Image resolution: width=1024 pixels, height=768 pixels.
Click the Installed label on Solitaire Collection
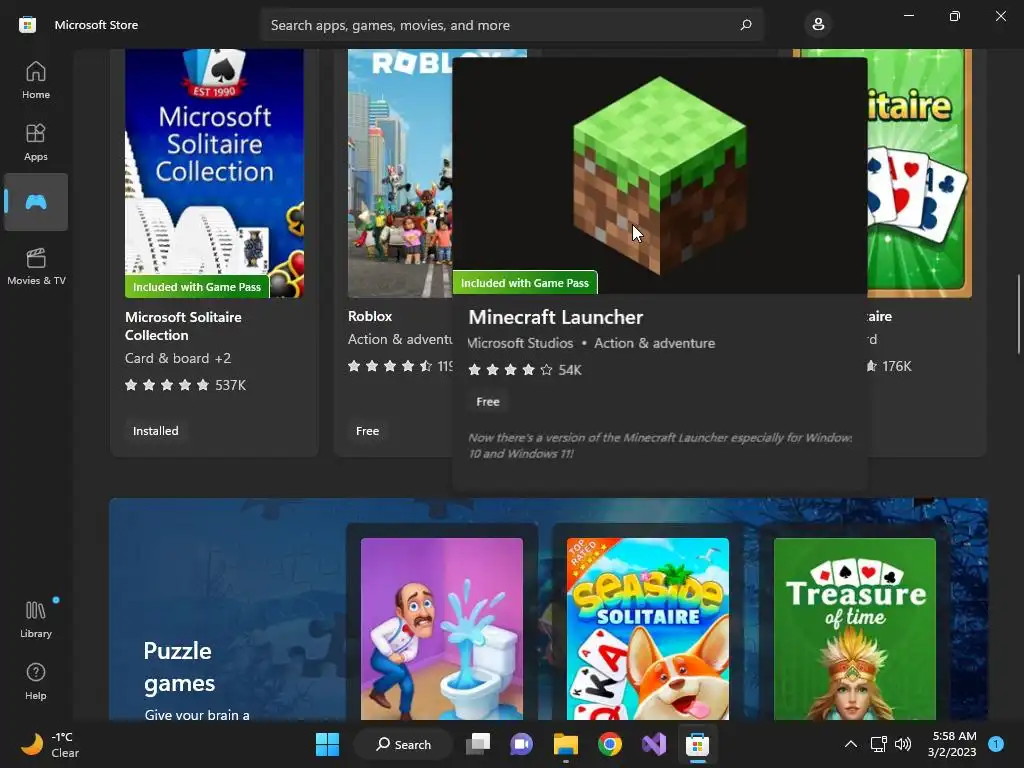point(155,431)
